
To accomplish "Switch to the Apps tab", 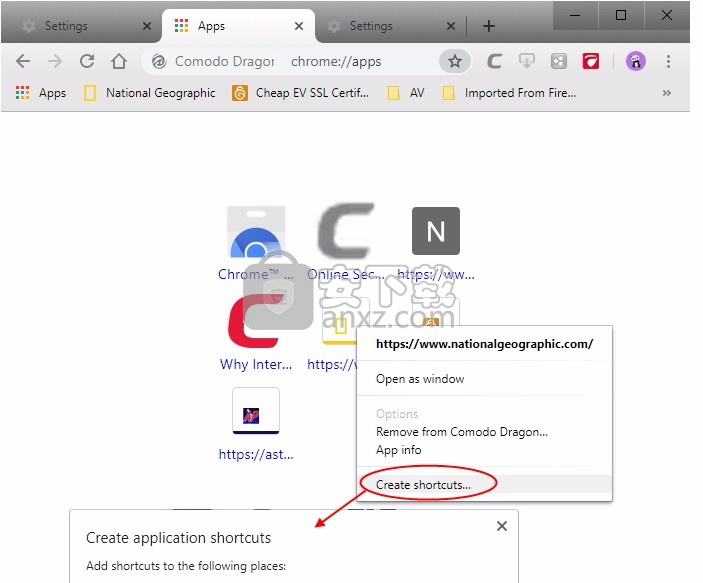I will coord(238,26).
